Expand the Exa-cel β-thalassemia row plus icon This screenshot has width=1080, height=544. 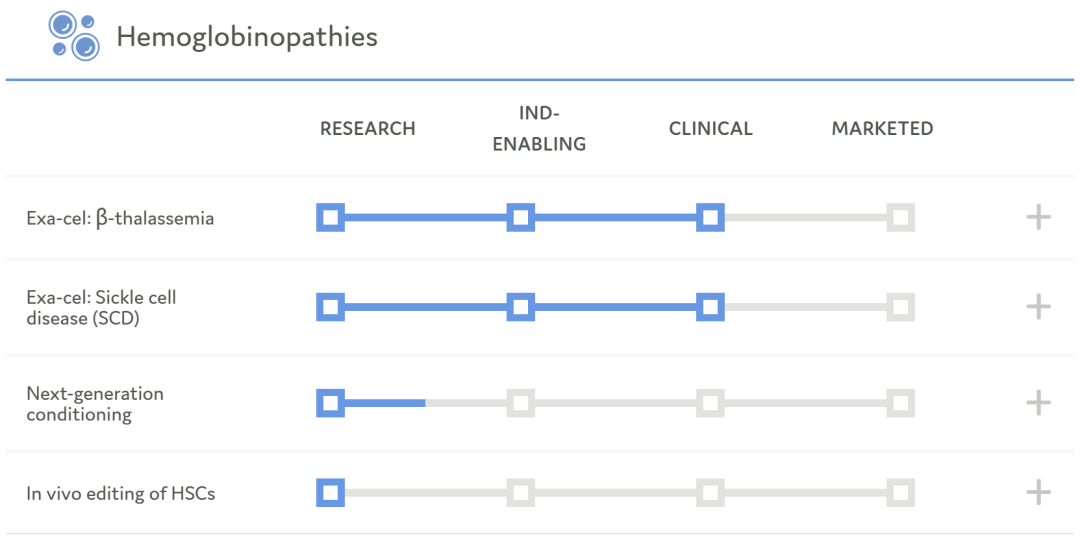[x=1038, y=218]
